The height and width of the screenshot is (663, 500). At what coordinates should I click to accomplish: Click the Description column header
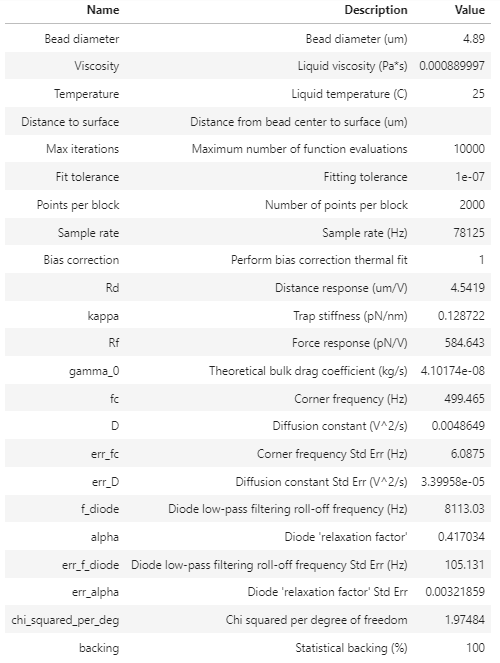pos(376,10)
